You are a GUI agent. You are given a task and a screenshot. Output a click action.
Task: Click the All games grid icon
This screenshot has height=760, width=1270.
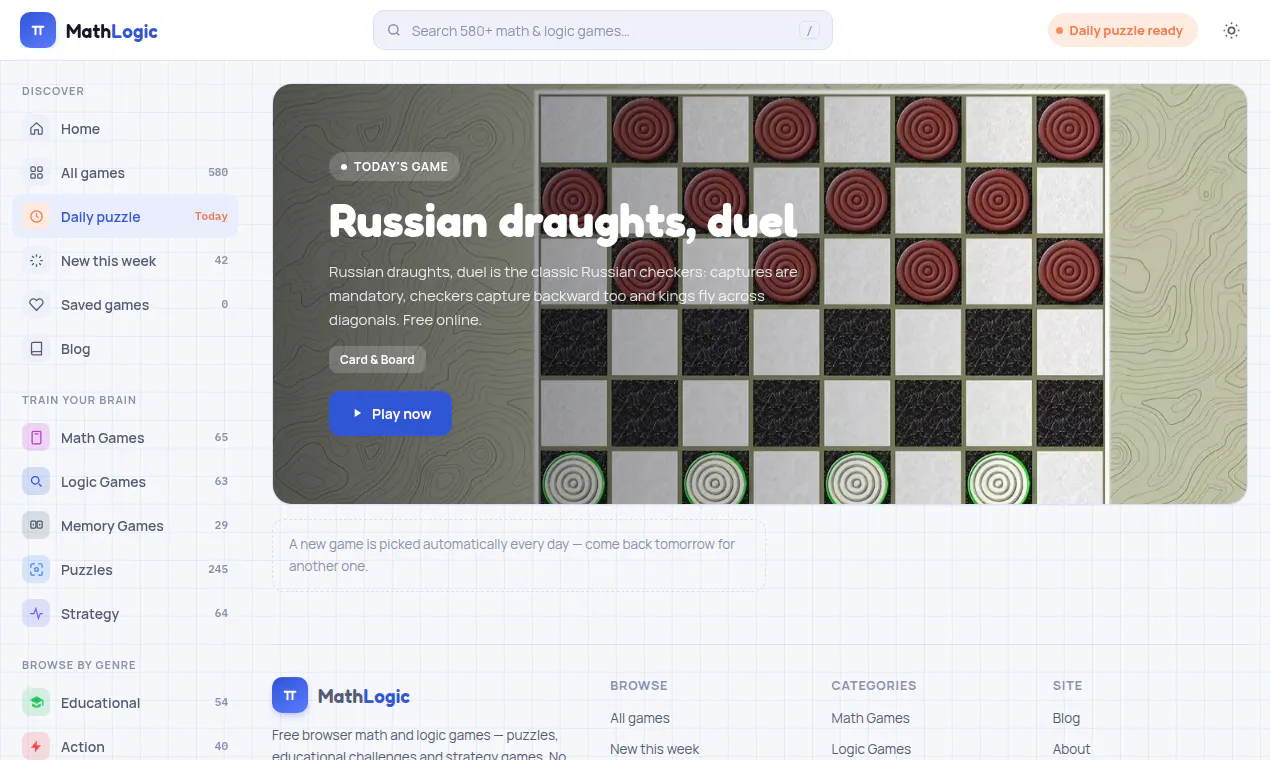point(37,173)
